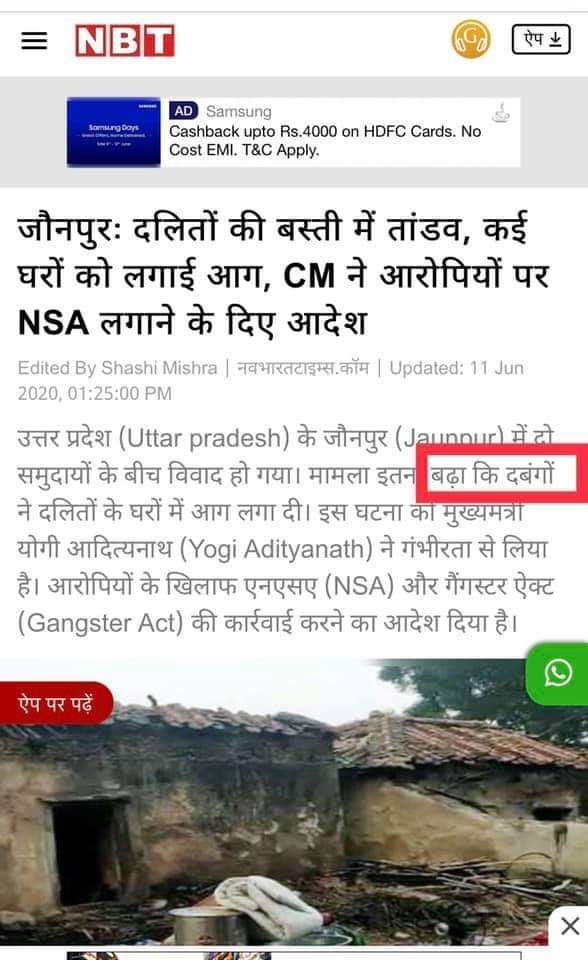588x960 pixels.
Task: Click the ad info icon on Samsung ad
Action: tap(501, 113)
